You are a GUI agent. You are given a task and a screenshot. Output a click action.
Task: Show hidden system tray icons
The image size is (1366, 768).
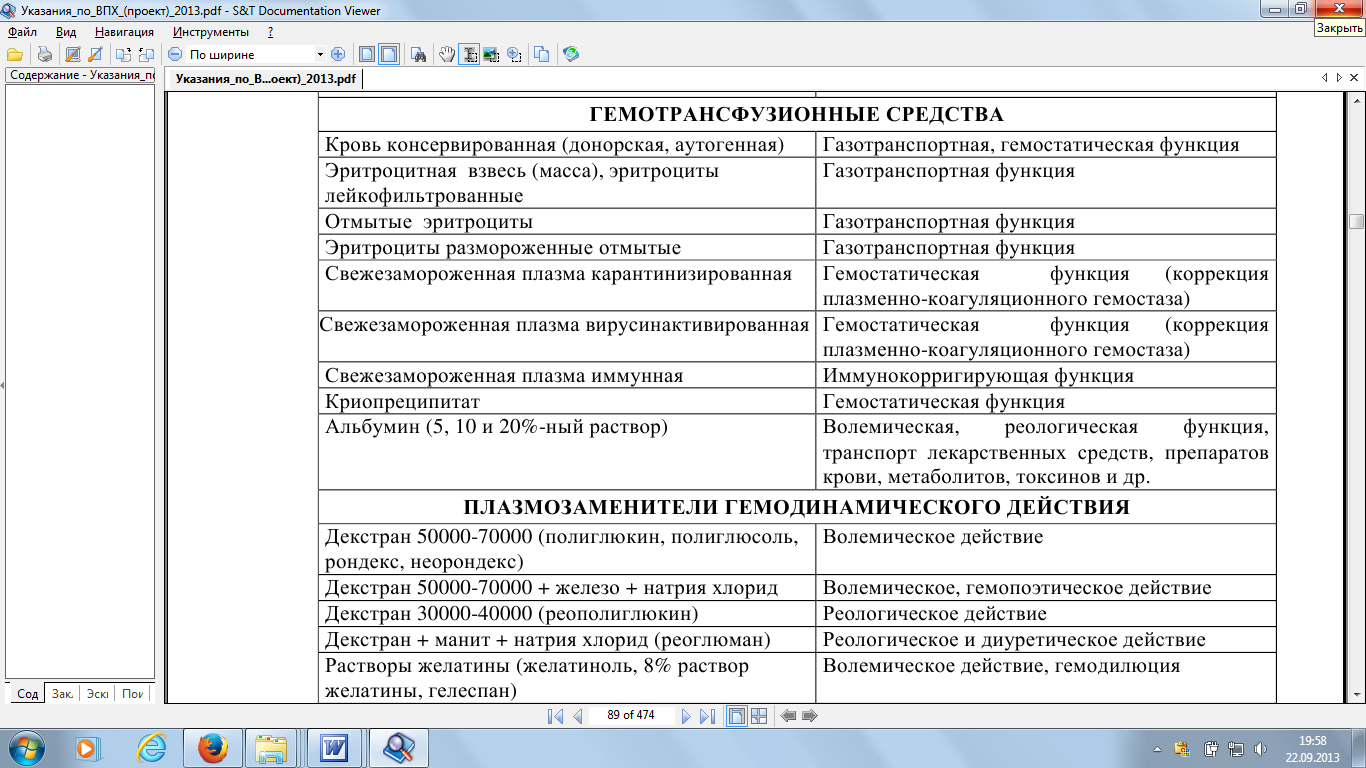pos(1157,747)
